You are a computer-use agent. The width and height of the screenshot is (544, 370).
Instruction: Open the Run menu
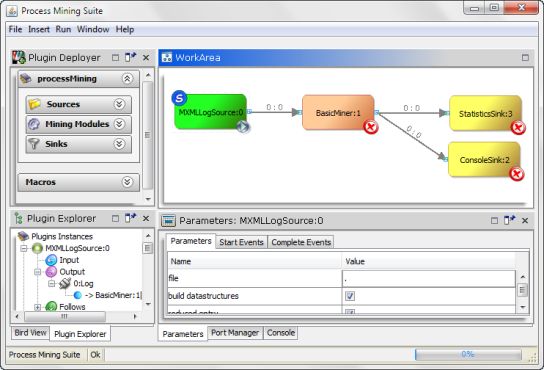63,30
